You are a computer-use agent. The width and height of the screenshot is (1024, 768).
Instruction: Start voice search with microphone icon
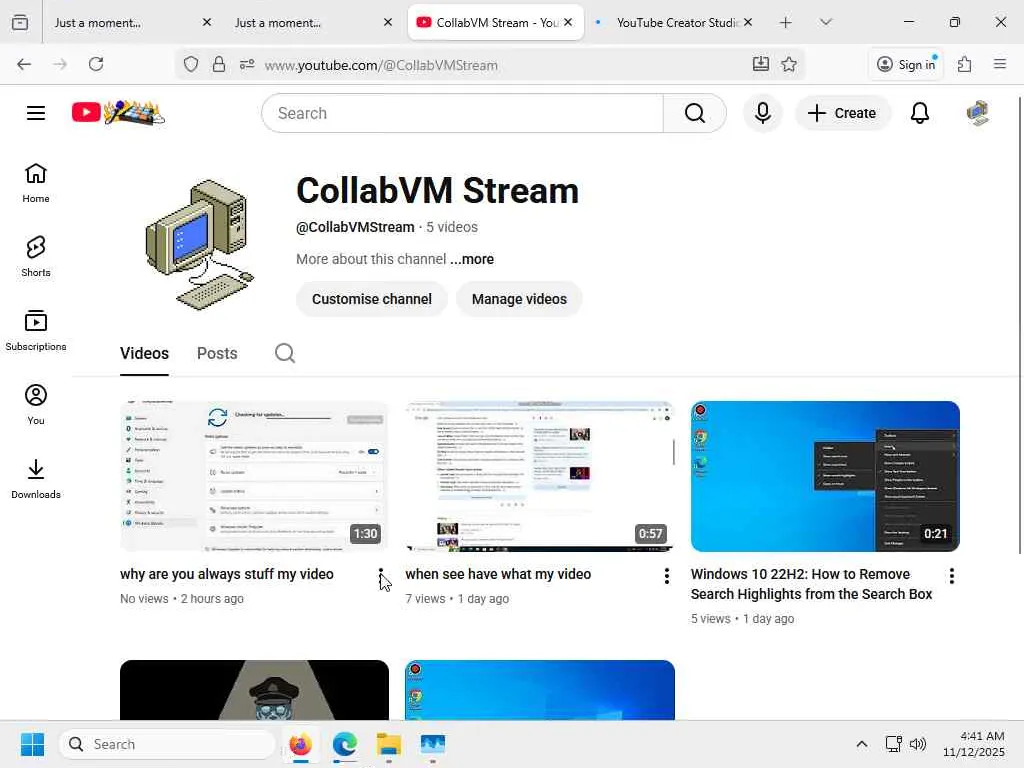pyautogui.click(x=762, y=113)
